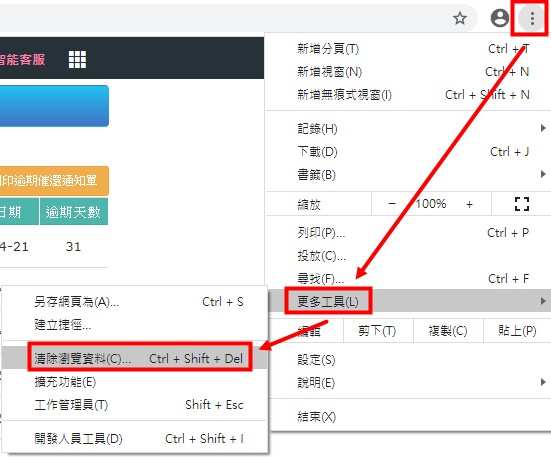
Task: Toggle fullscreen icon in zoom row
Action: tap(521, 204)
